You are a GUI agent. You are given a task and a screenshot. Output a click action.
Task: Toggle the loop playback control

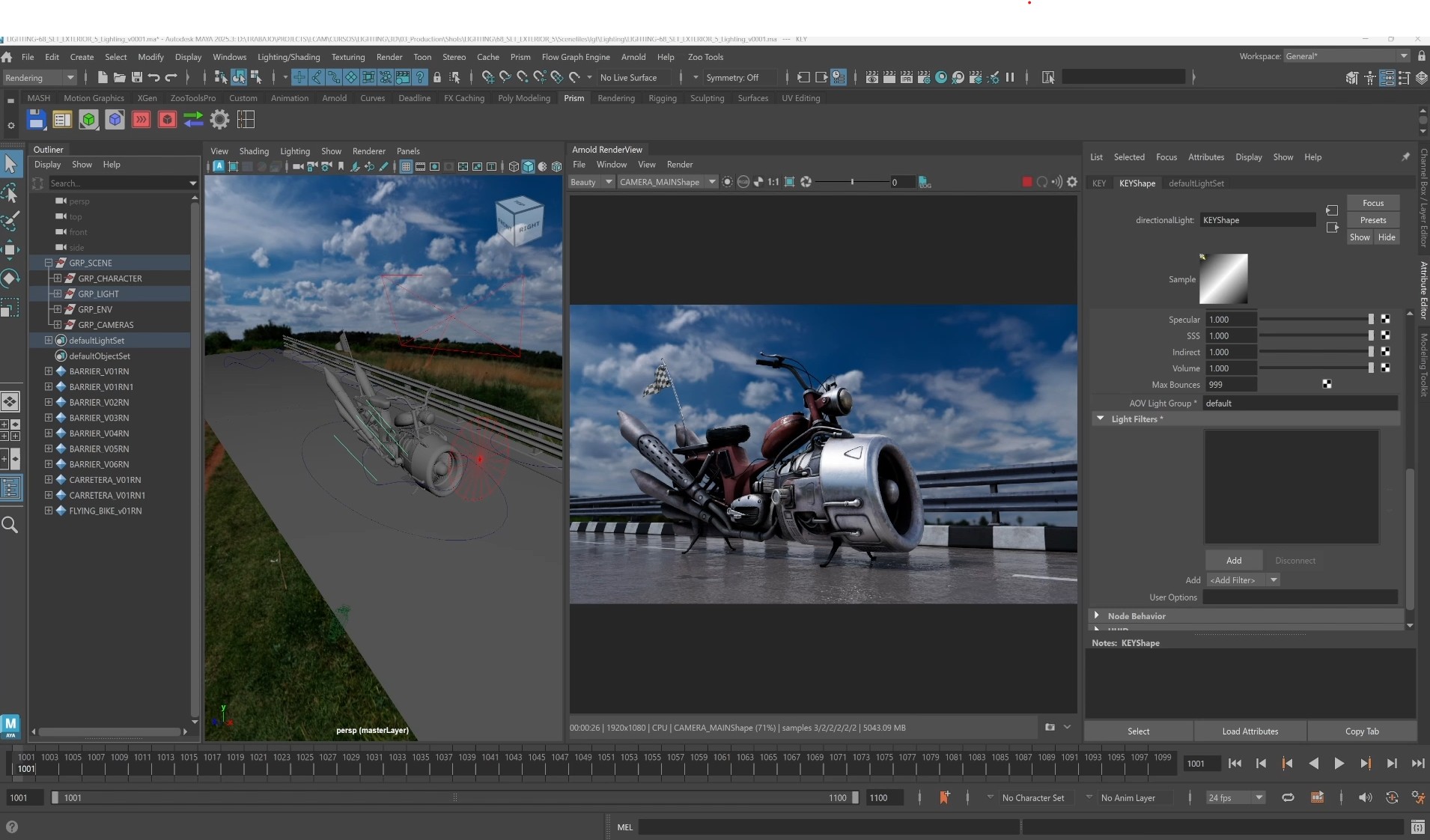1288,797
